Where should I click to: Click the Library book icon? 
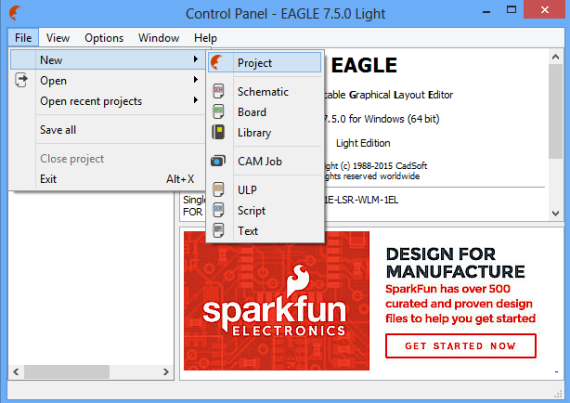click(218, 132)
